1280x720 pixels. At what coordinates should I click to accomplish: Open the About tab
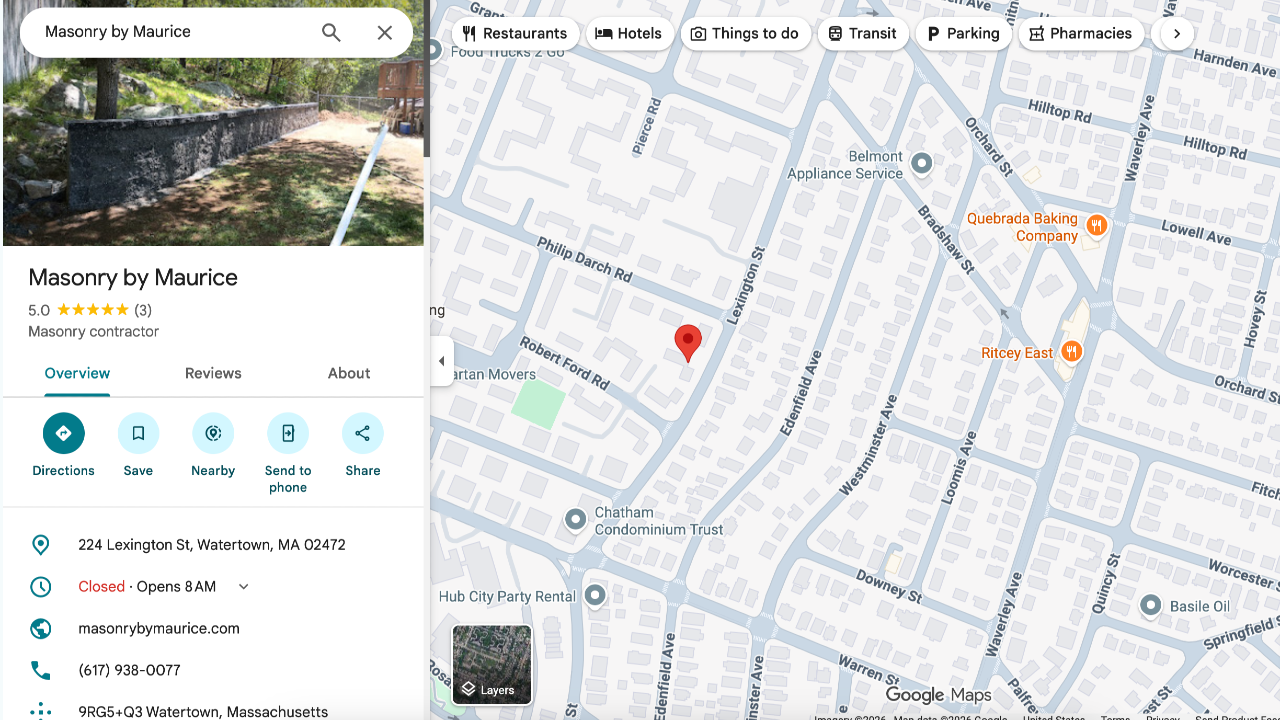349,374
